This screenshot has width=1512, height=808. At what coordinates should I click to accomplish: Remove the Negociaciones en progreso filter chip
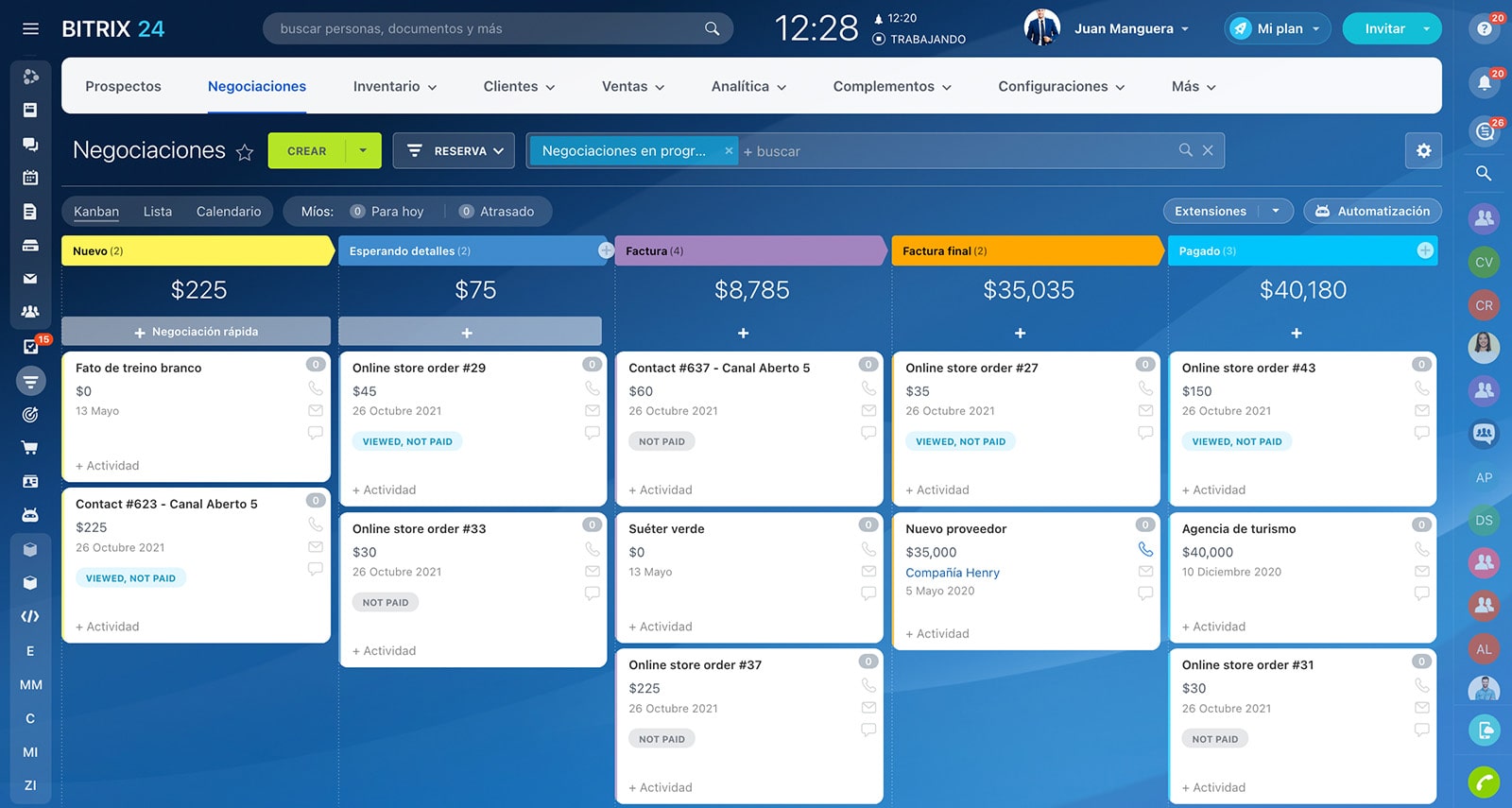[729, 150]
